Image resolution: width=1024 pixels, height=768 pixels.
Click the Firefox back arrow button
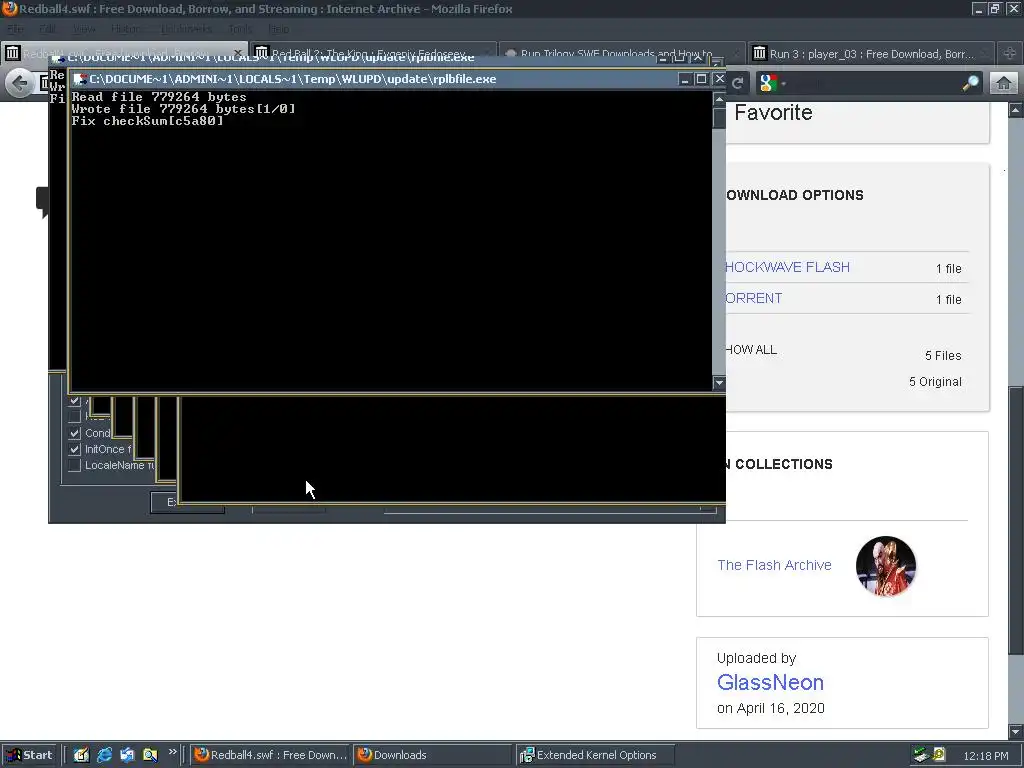click(20, 83)
